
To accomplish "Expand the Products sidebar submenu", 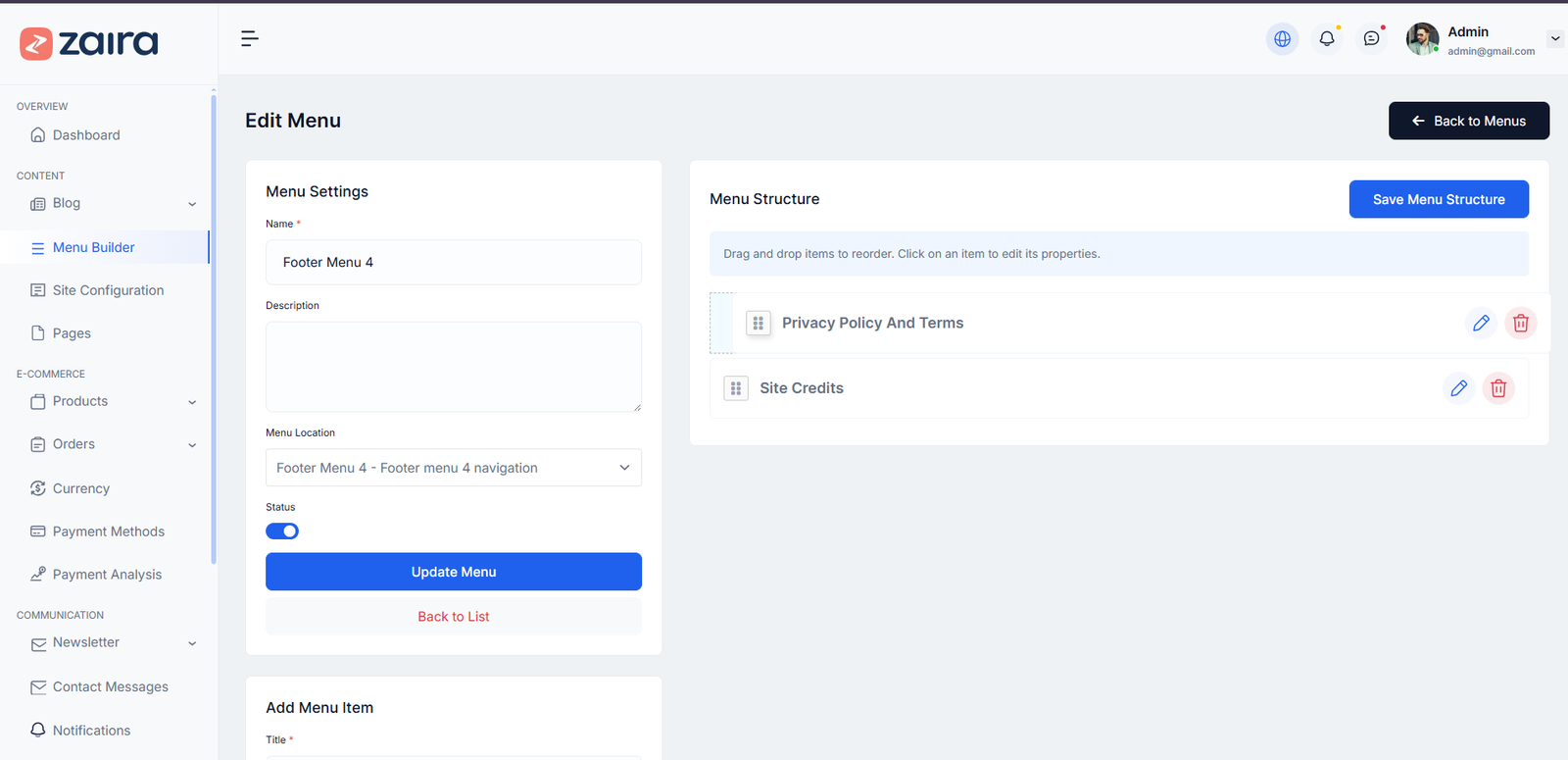I will (192, 402).
